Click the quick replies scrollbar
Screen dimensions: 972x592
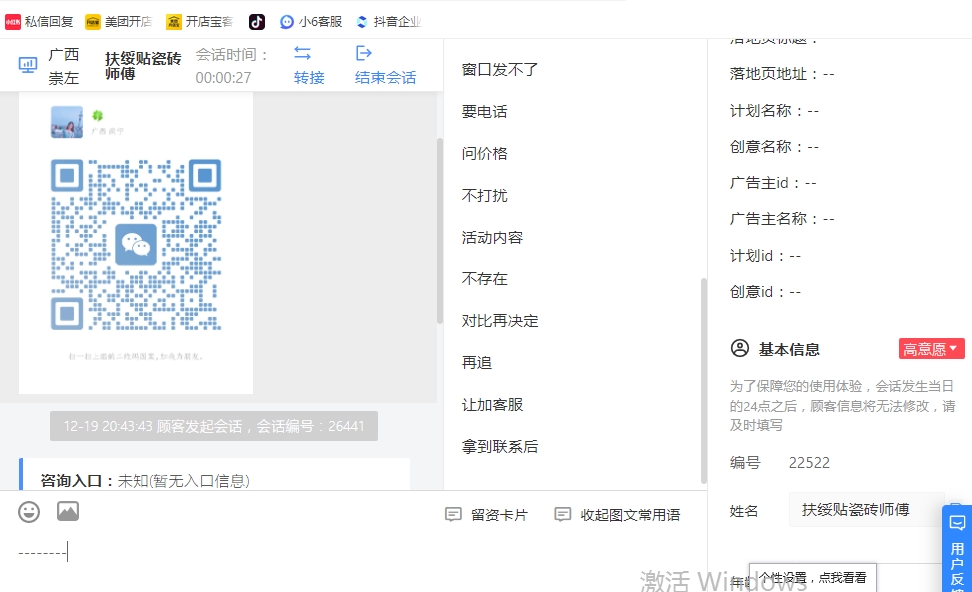tap(704, 380)
